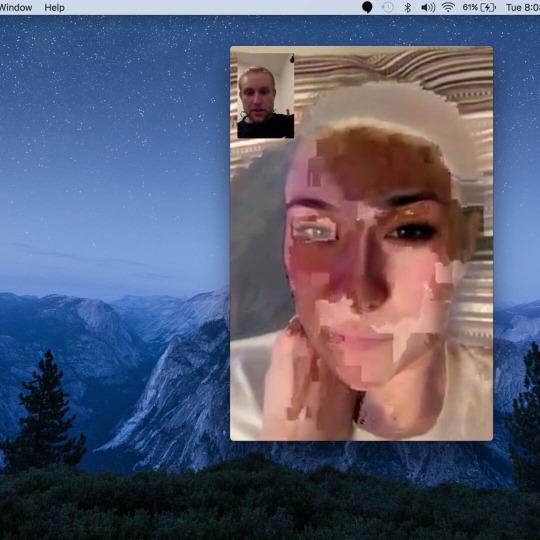Click the small dark marker on self-view corner
540x540 pixels.
(292, 59)
